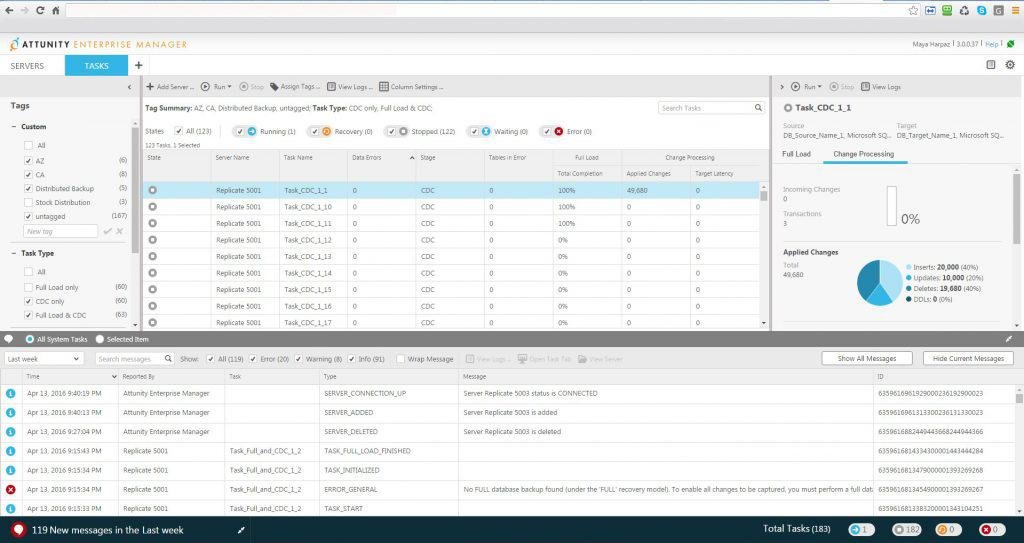Enable the Wrap Message checkbox
This screenshot has height=543, width=1024.
(400, 359)
